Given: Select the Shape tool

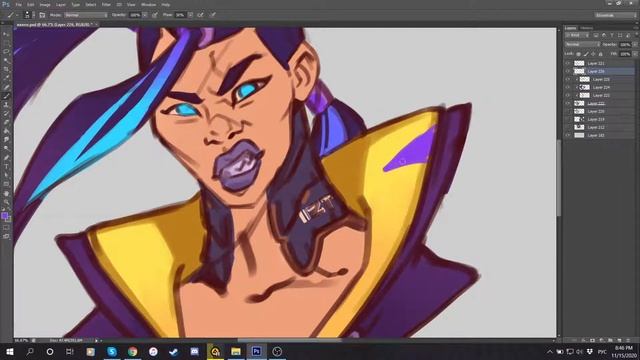Looking at the screenshot, I should point(6,184).
